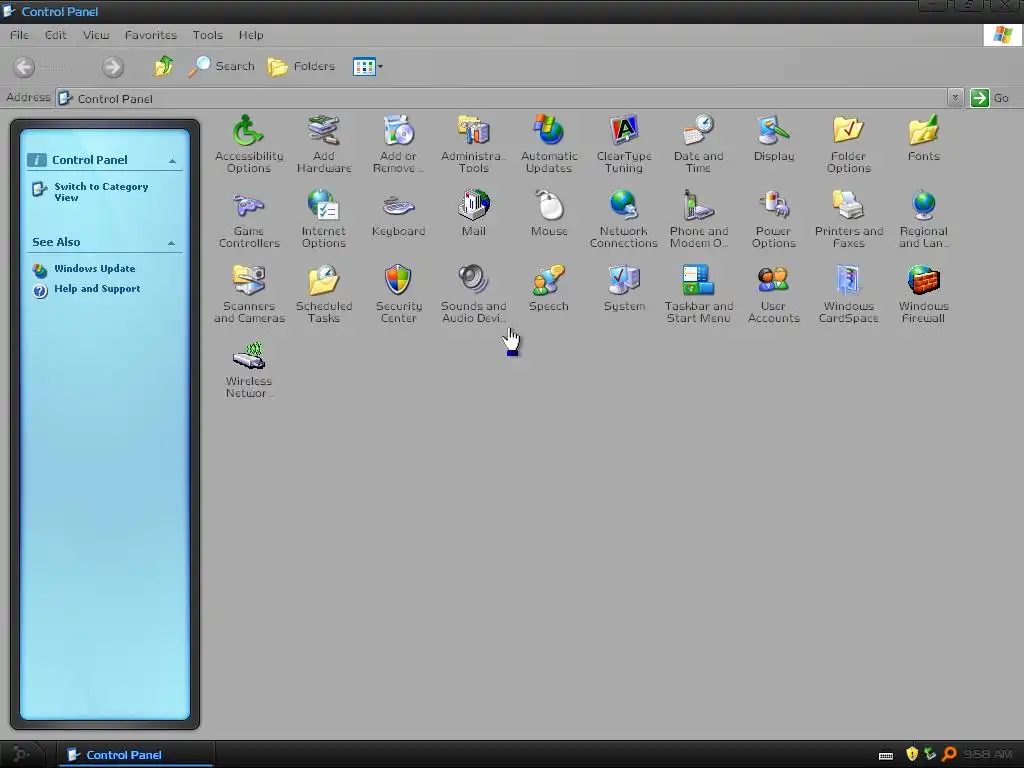Image resolution: width=1024 pixels, height=768 pixels.
Task: Open the Fonts folder icon
Action: [923, 138]
